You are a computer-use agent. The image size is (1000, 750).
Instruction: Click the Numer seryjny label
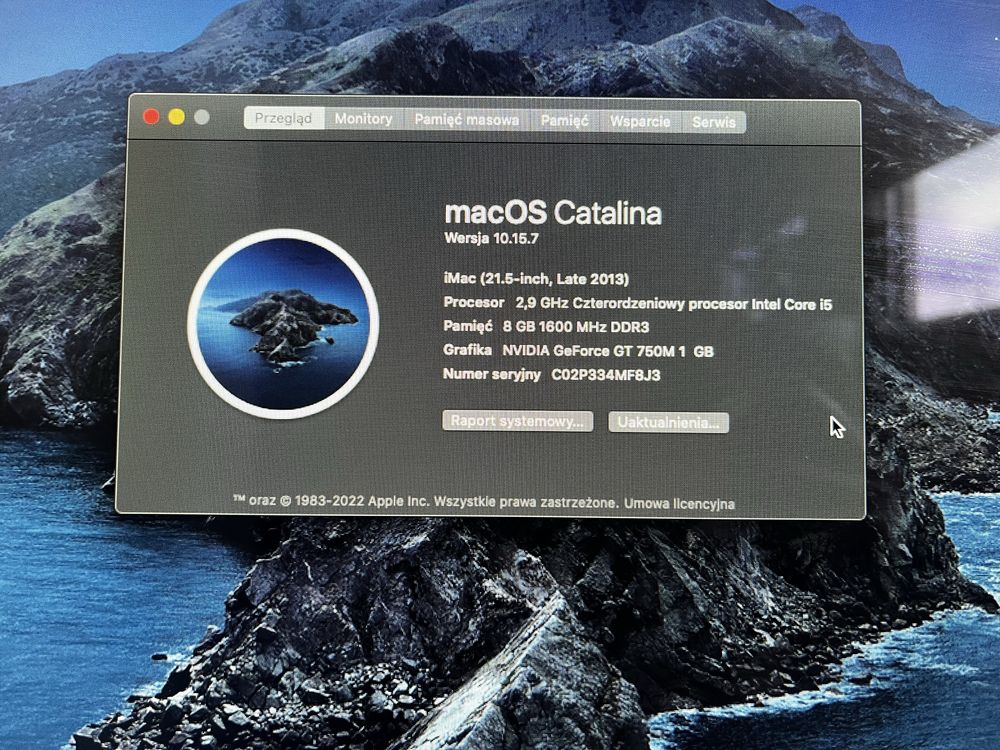coord(492,374)
